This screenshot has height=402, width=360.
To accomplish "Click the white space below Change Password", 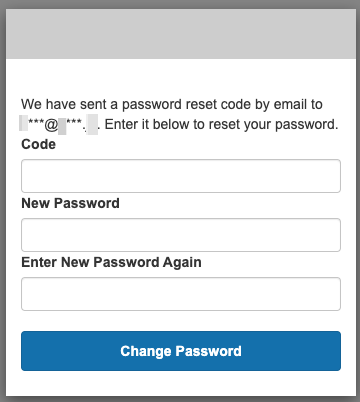I will pyautogui.click(x=181, y=383).
